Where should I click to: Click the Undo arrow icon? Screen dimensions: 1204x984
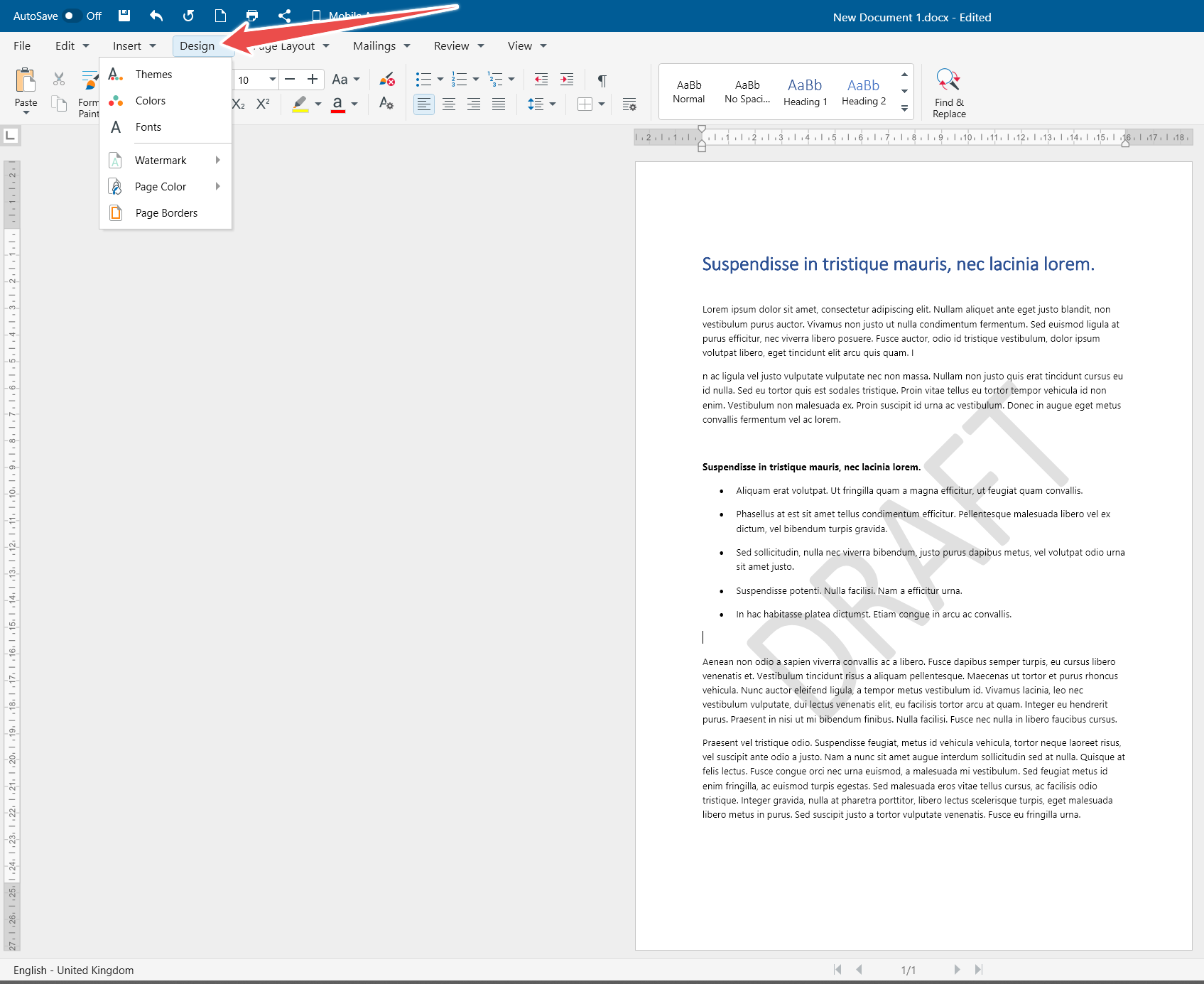pyautogui.click(x=156, y=16)
